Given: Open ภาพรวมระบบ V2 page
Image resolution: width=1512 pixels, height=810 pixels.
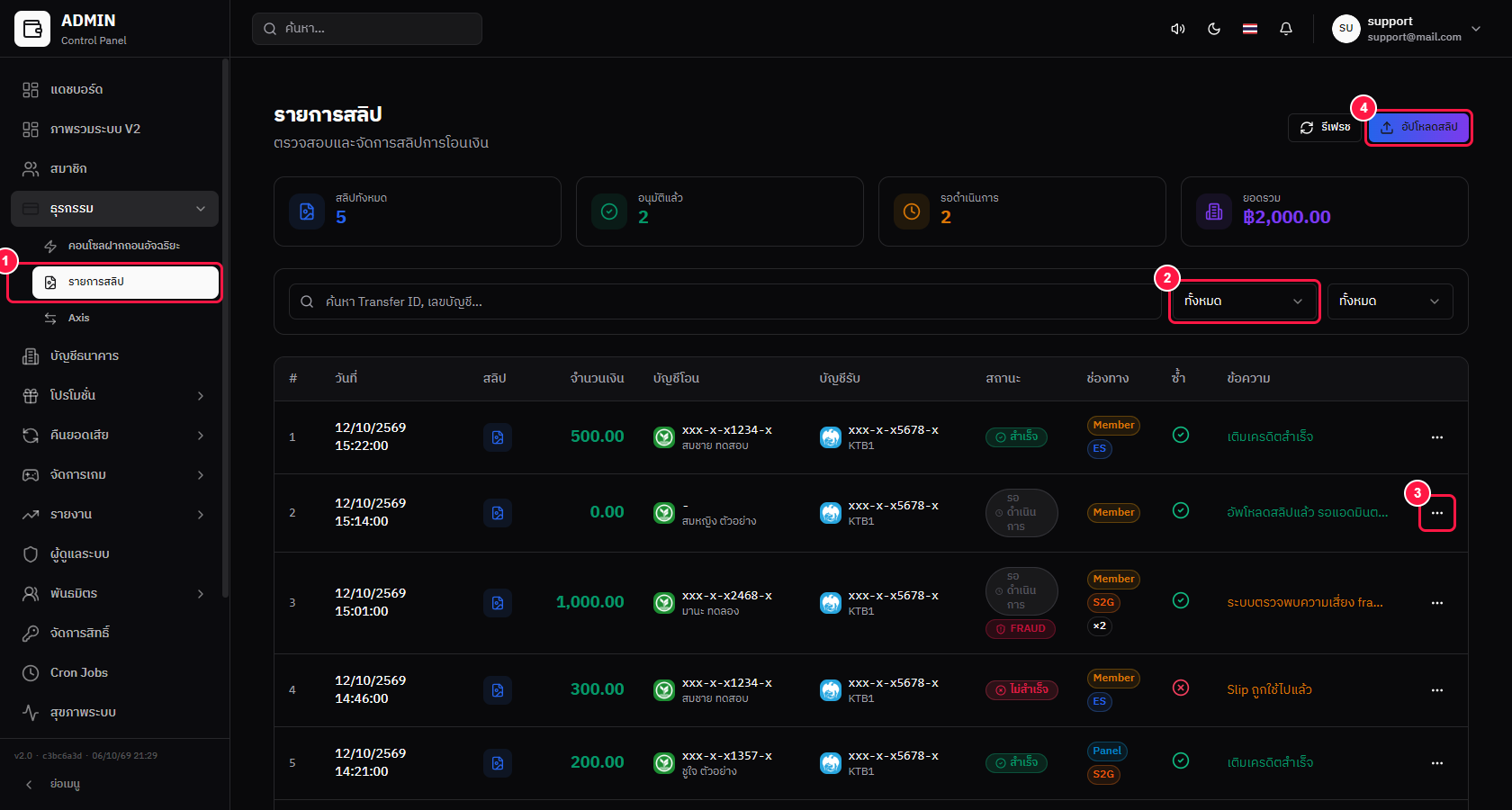Looking at the screenshot, I should [x=115, y=130].
